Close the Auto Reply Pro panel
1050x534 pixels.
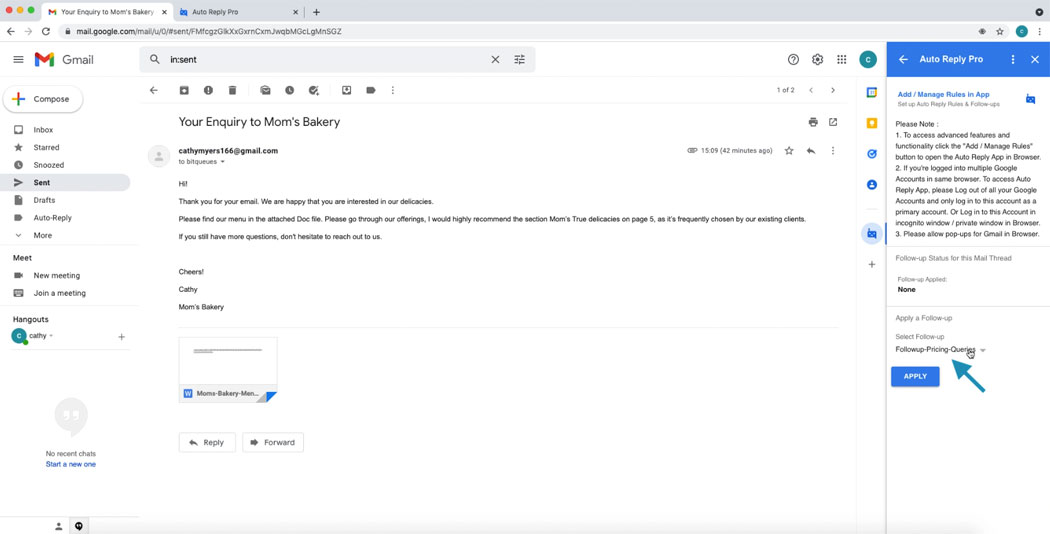pos(1035,60)
